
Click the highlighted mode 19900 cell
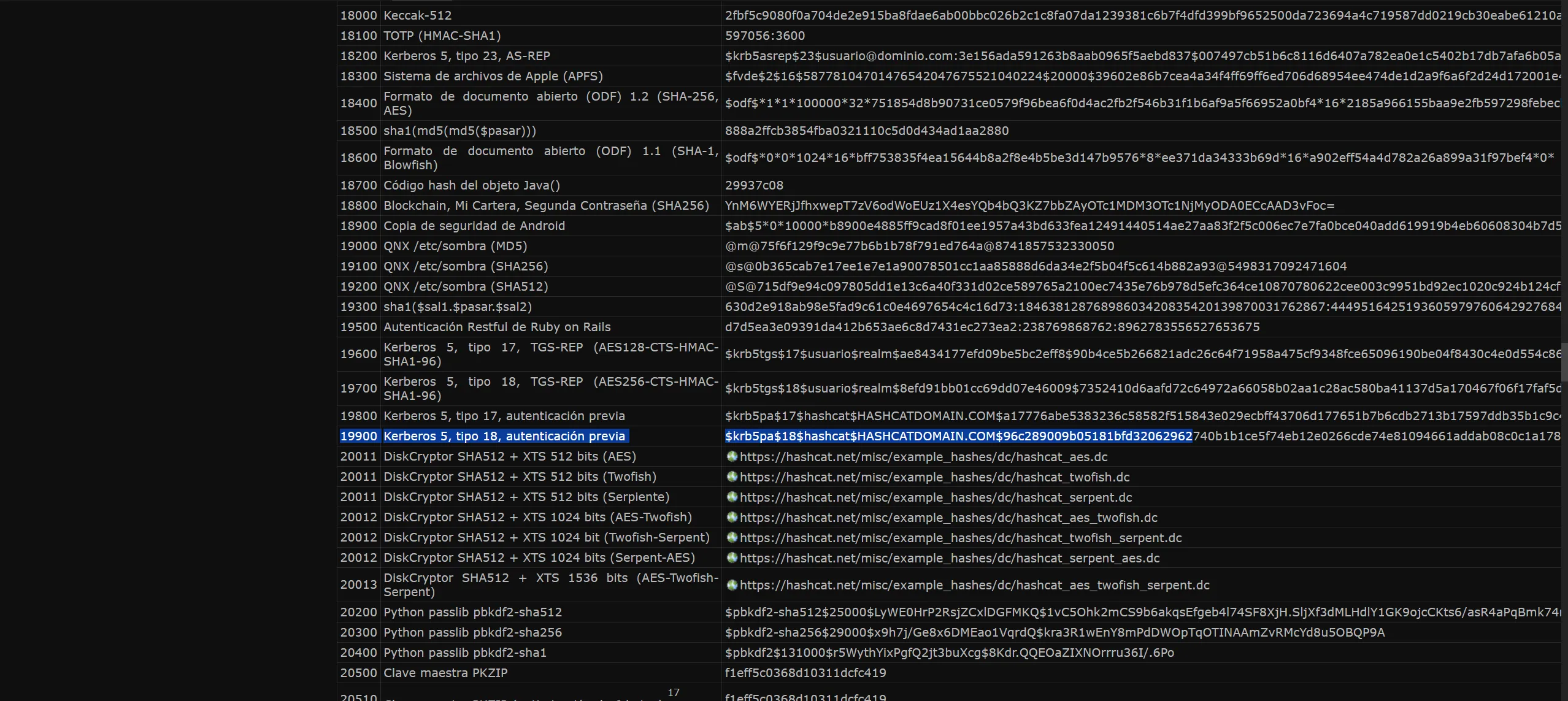(359, 436)
